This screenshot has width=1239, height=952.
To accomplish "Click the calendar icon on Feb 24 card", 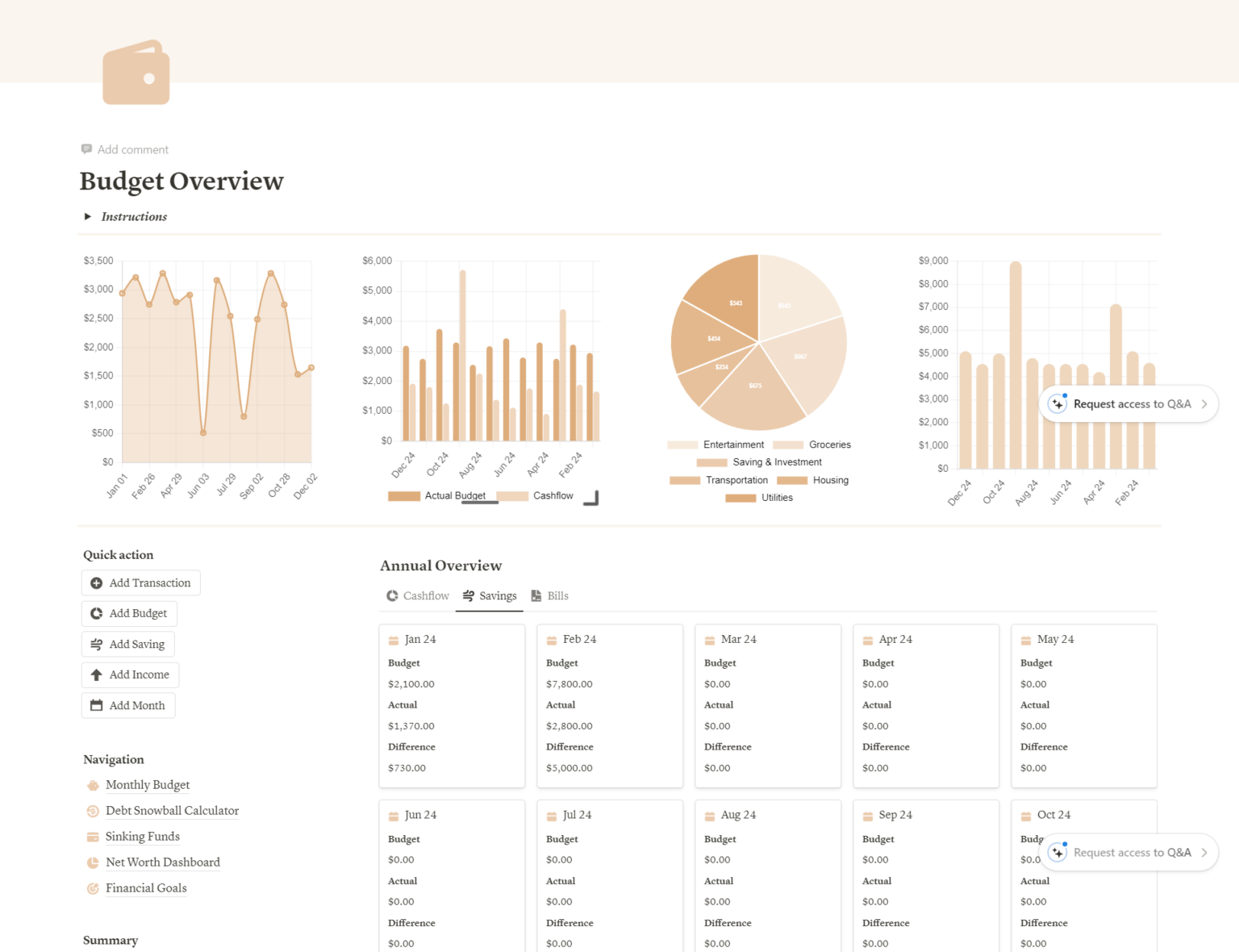I will (552, 640).
